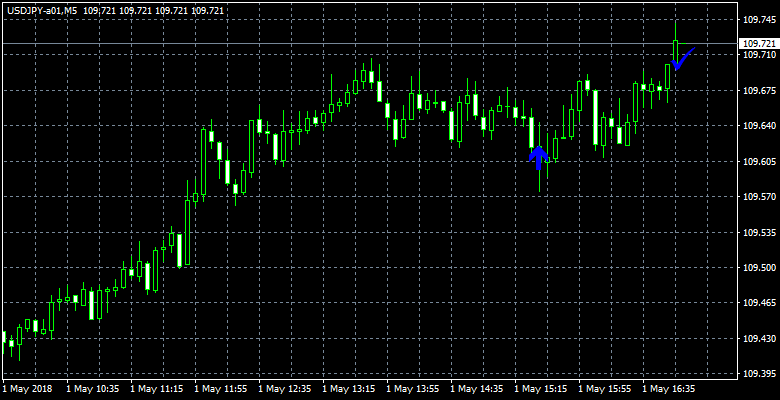Select the 1 May 10:35 time label

tap(91, 388)
